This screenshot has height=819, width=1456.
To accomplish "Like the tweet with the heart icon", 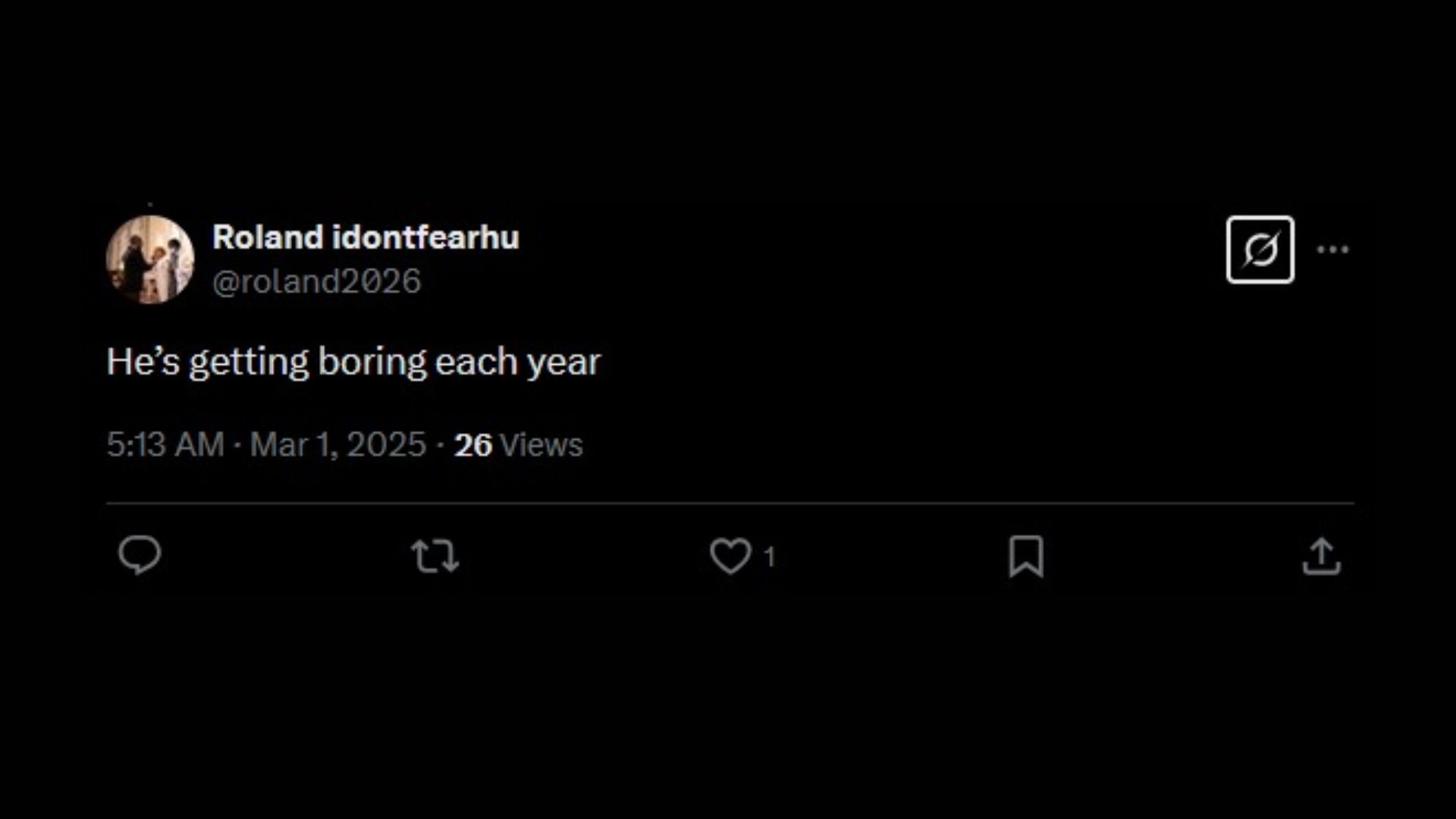I will [730, 556].
